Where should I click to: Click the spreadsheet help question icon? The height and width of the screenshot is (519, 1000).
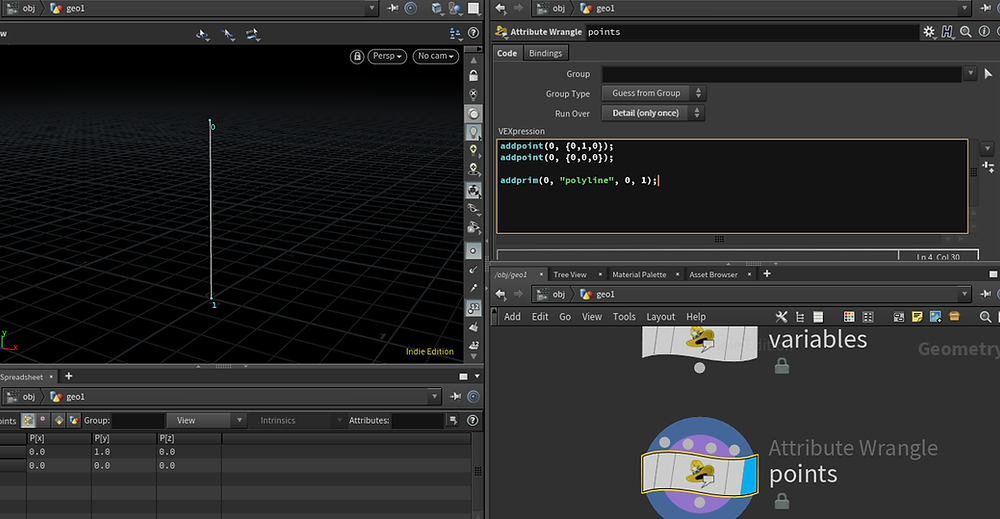(x=473, y=420)
